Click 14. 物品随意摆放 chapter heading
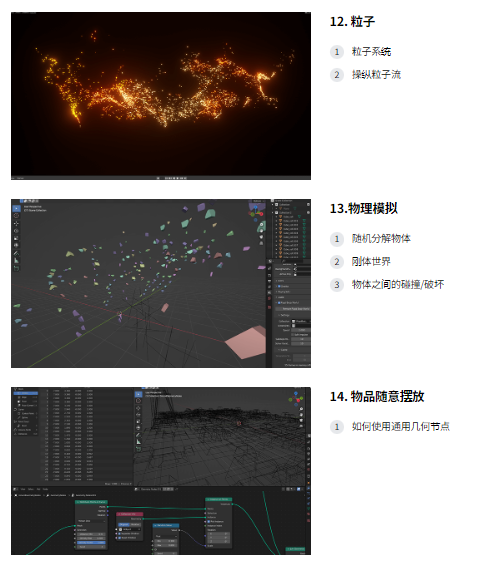Viewport: 500px width, 568px height. [377, 396]
